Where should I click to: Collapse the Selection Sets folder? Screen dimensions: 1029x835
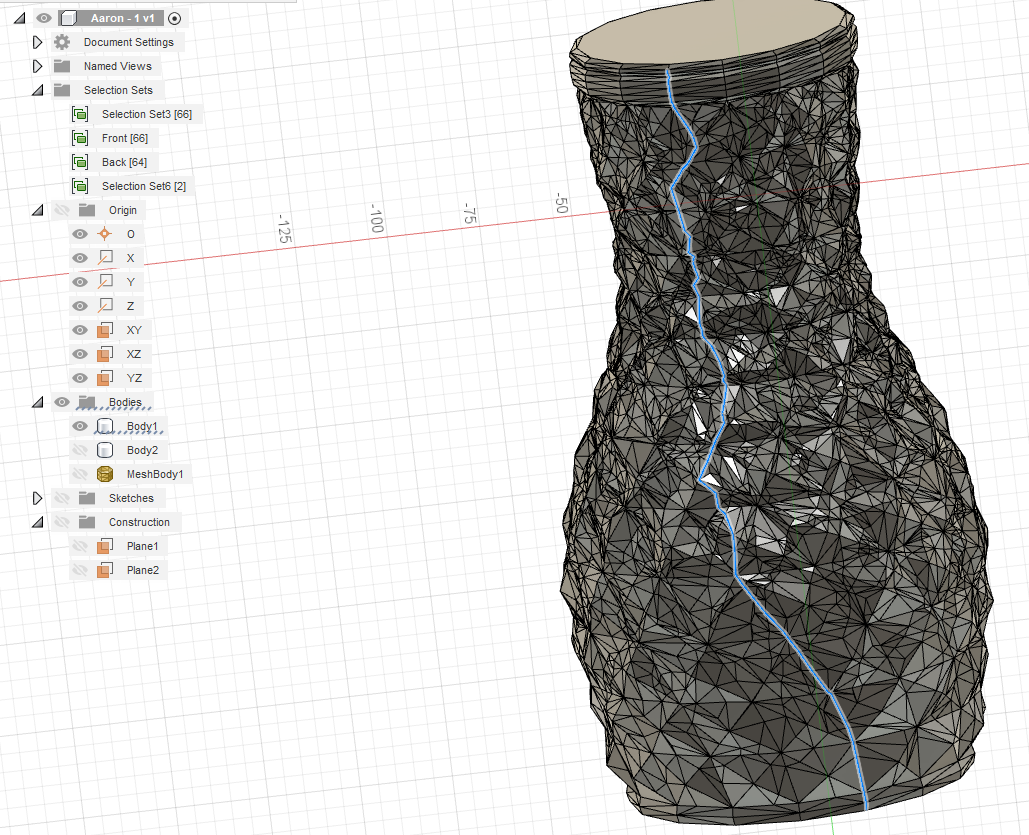[x=38, y=90]
